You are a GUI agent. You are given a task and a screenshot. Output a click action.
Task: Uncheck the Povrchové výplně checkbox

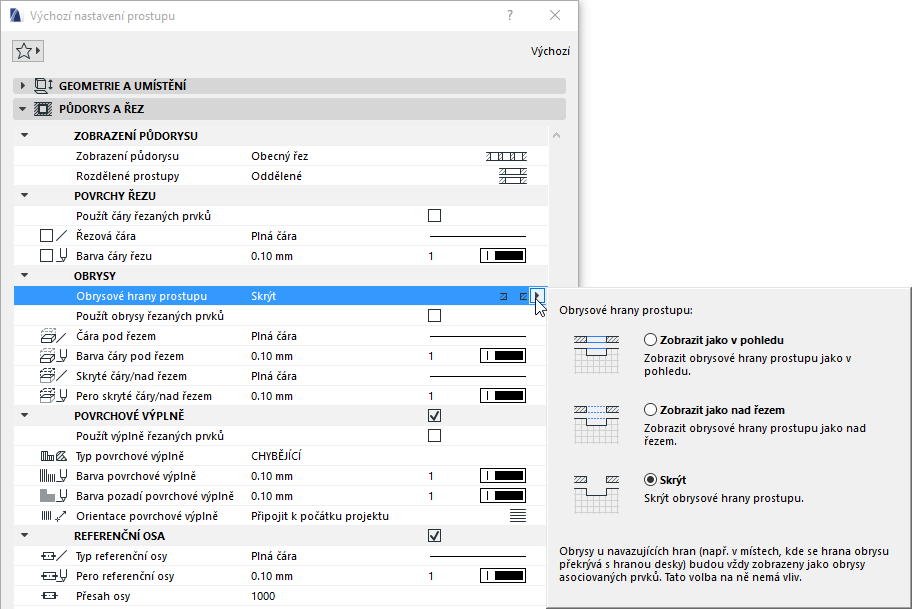point(434,416)
